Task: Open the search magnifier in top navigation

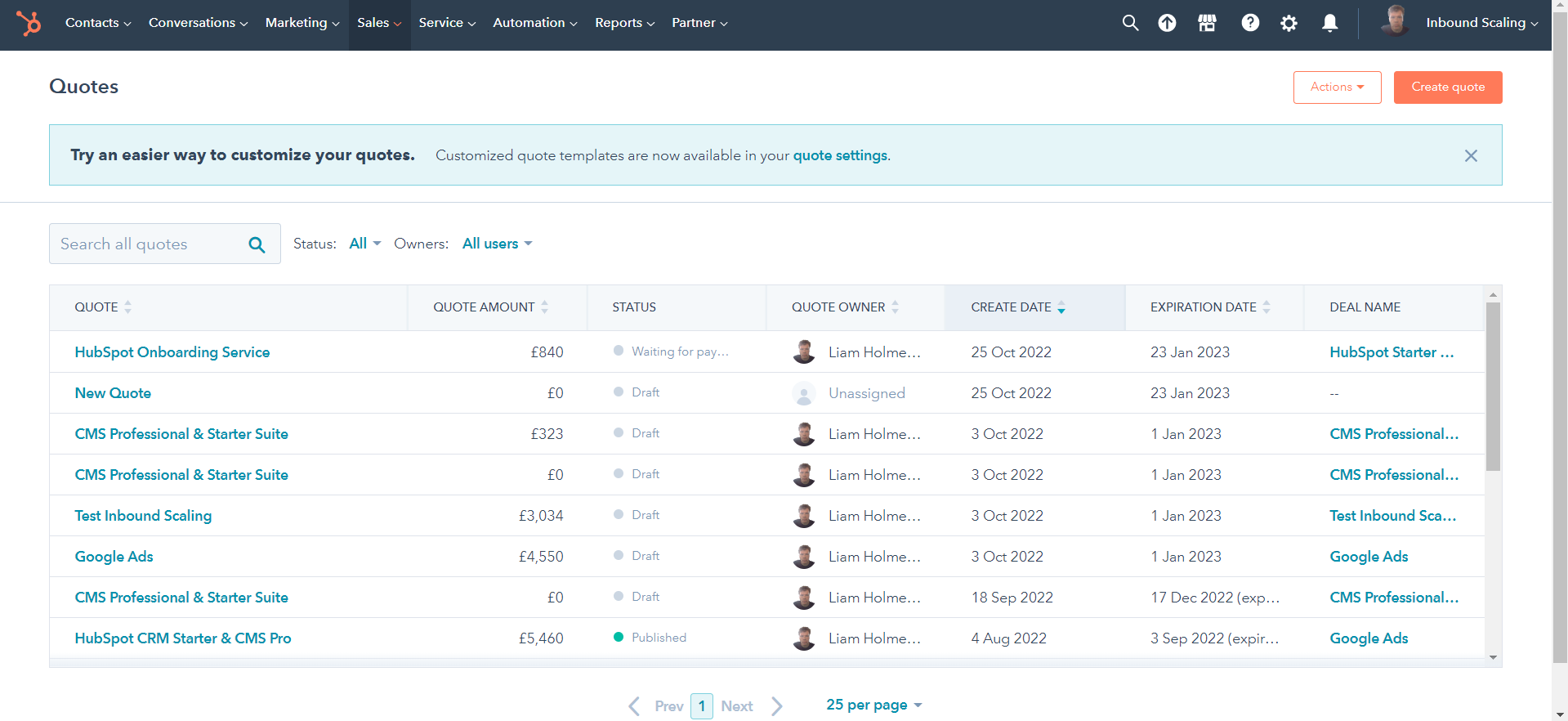Action: coord(1130,23)
